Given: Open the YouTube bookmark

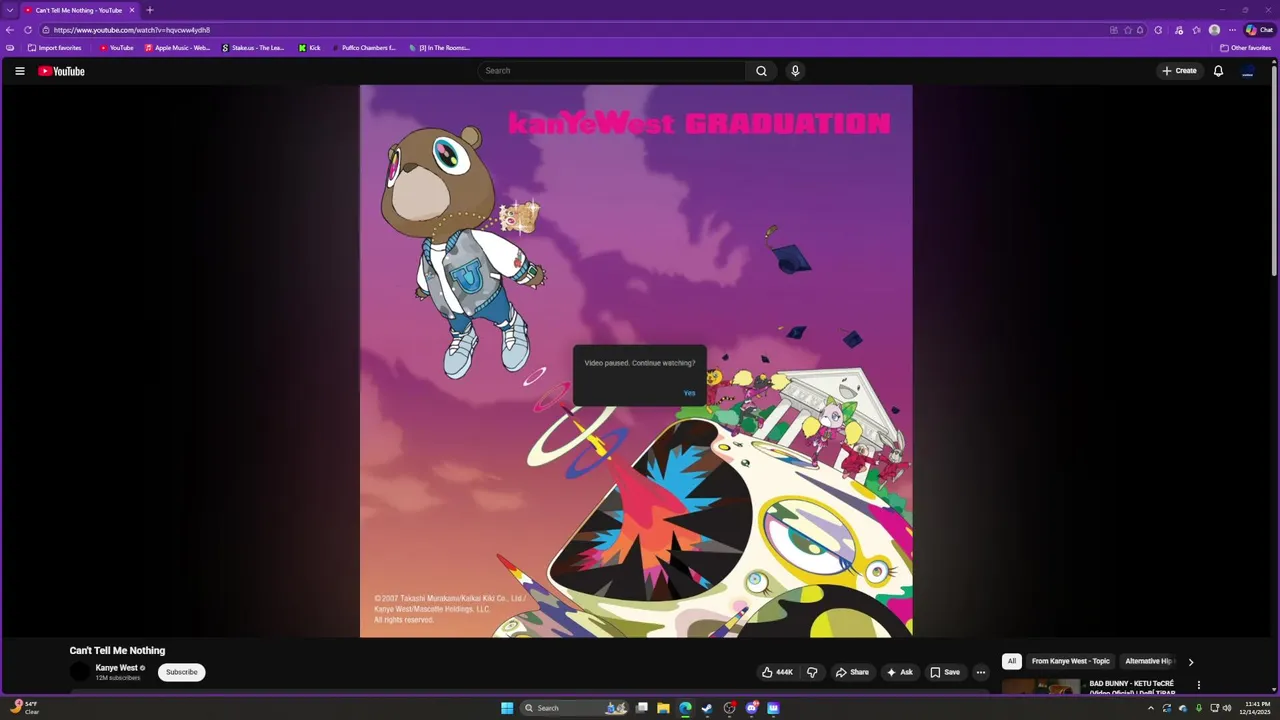Looking at the screenshot, I should pos(116,48).
